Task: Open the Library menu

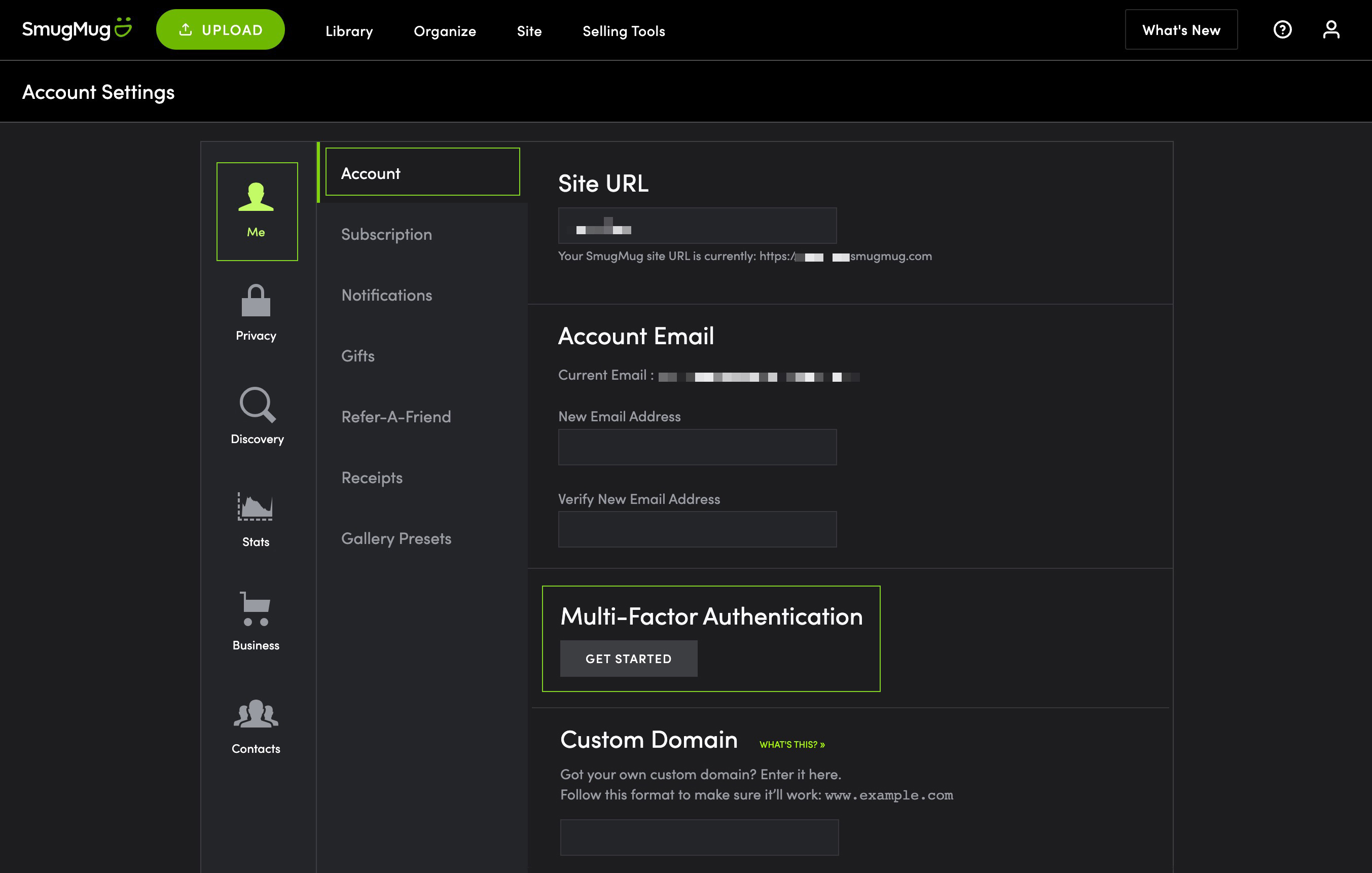Action: 349,31
